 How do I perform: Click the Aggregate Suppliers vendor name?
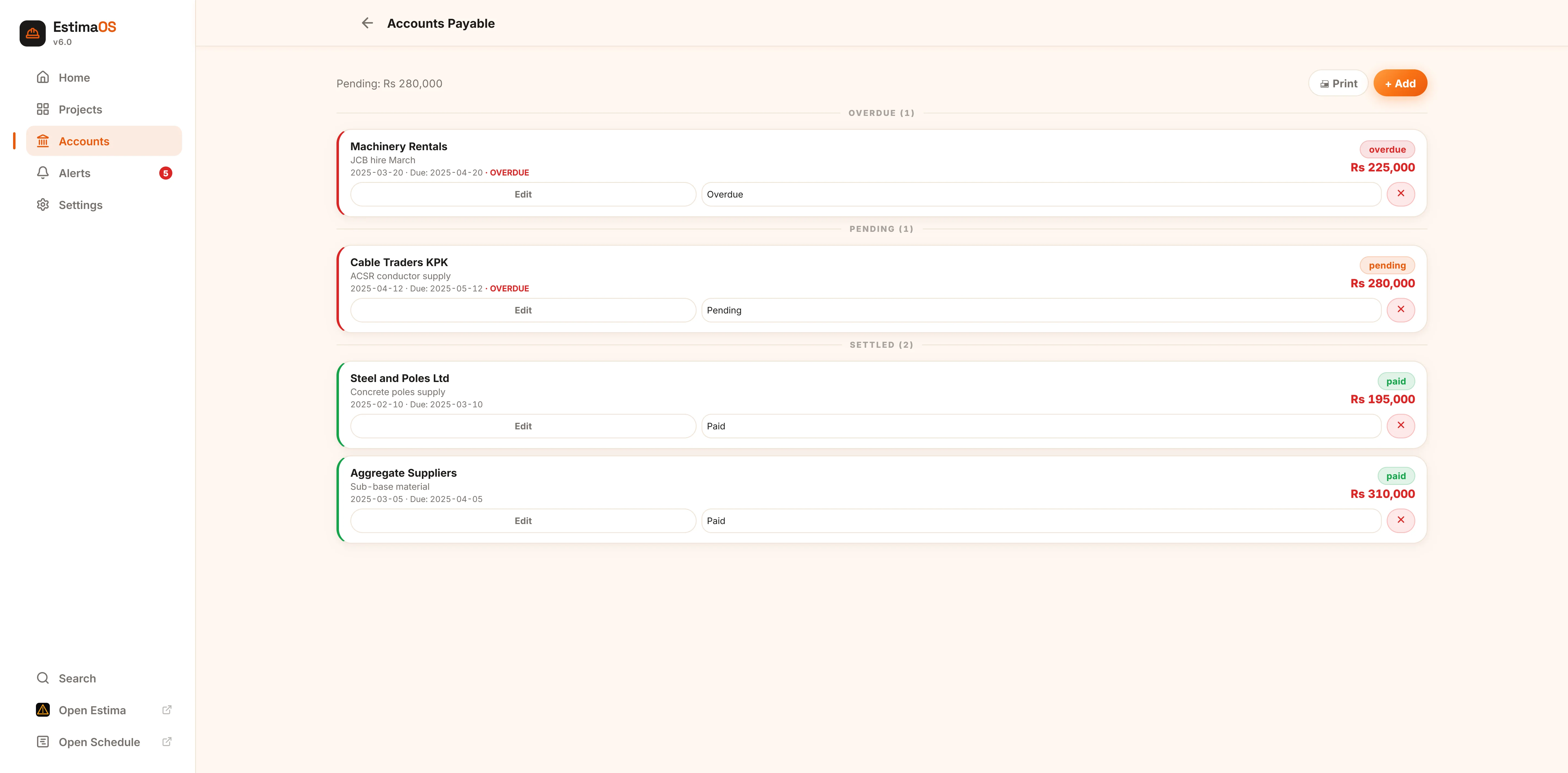[403, 473]
